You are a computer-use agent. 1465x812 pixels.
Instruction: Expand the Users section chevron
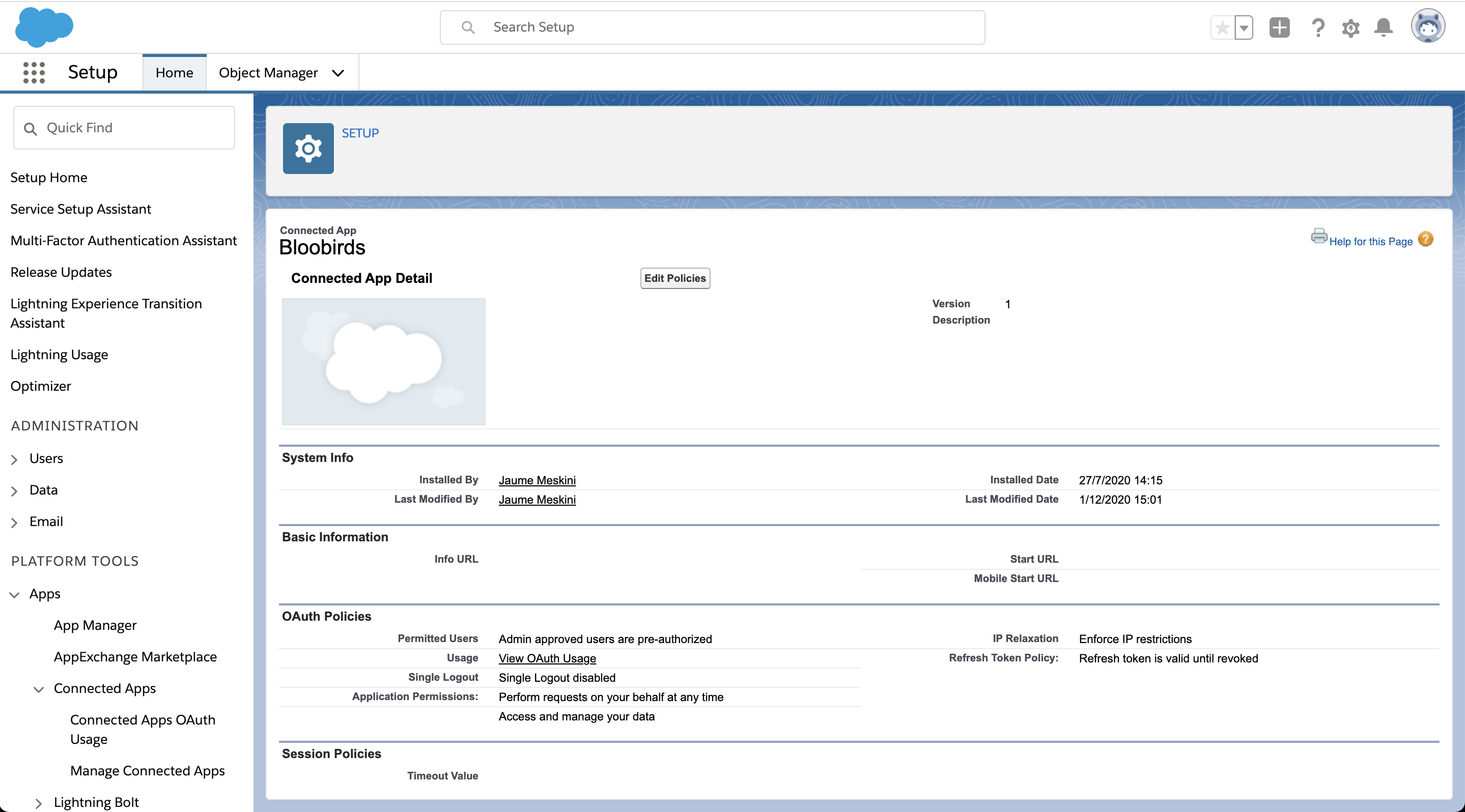(x=14, y=459)
